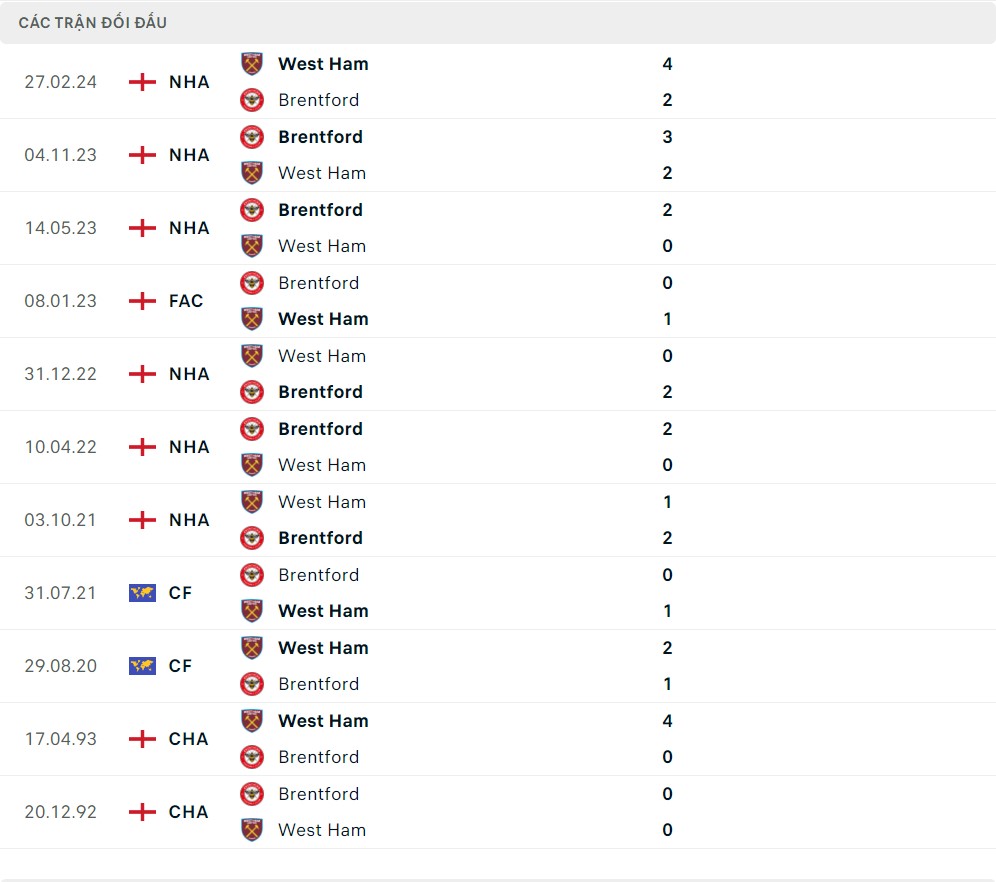Click West Ham crest in 03.10.21 match
996x882 pixels.
(x=252, y=502)
